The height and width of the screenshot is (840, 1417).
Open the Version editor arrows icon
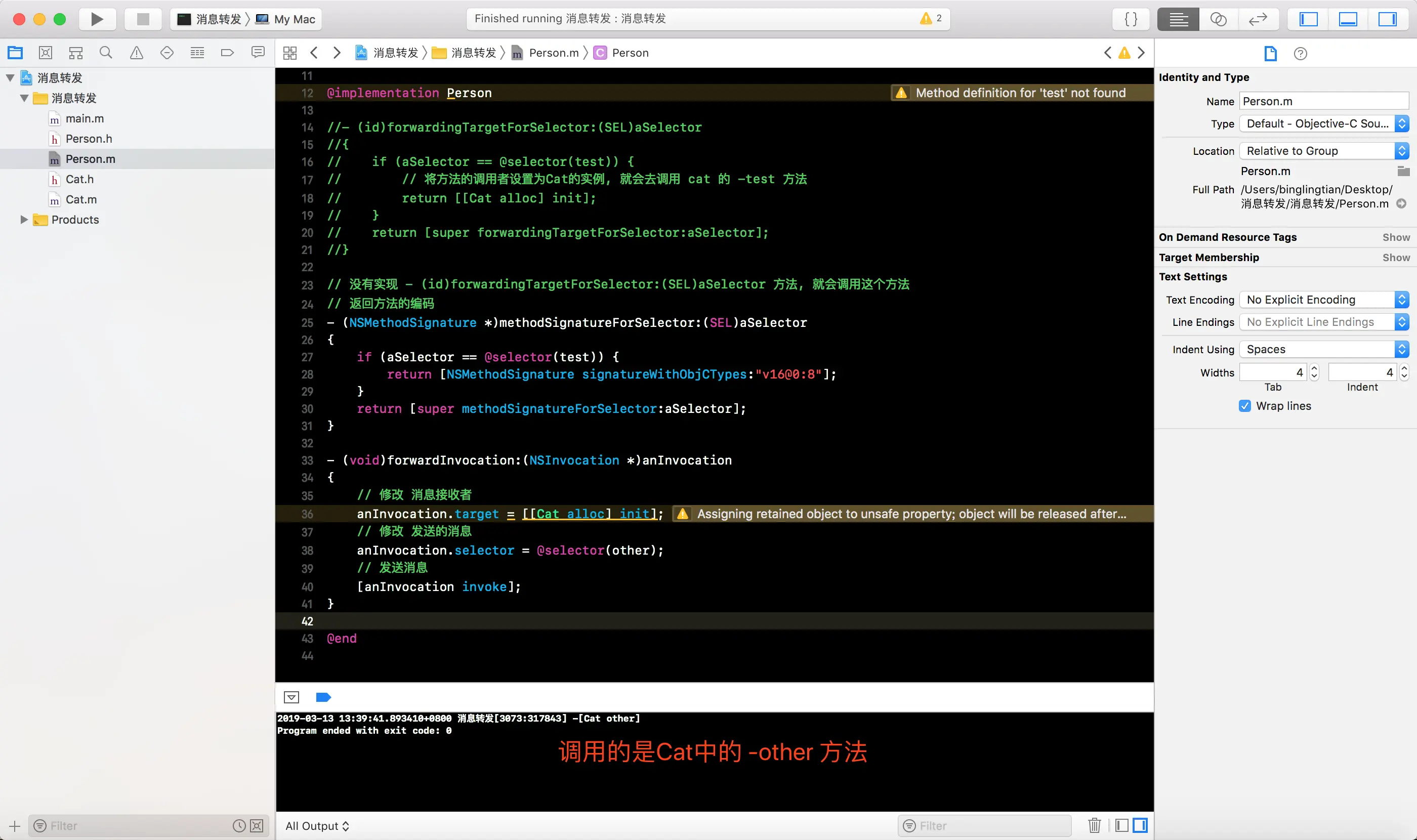pyautogui.click(x=1258, y=19)
